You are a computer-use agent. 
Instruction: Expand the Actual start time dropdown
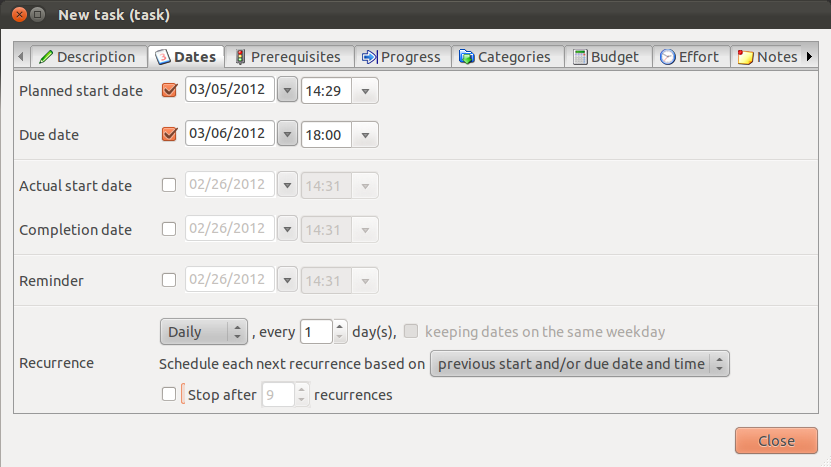365,186
